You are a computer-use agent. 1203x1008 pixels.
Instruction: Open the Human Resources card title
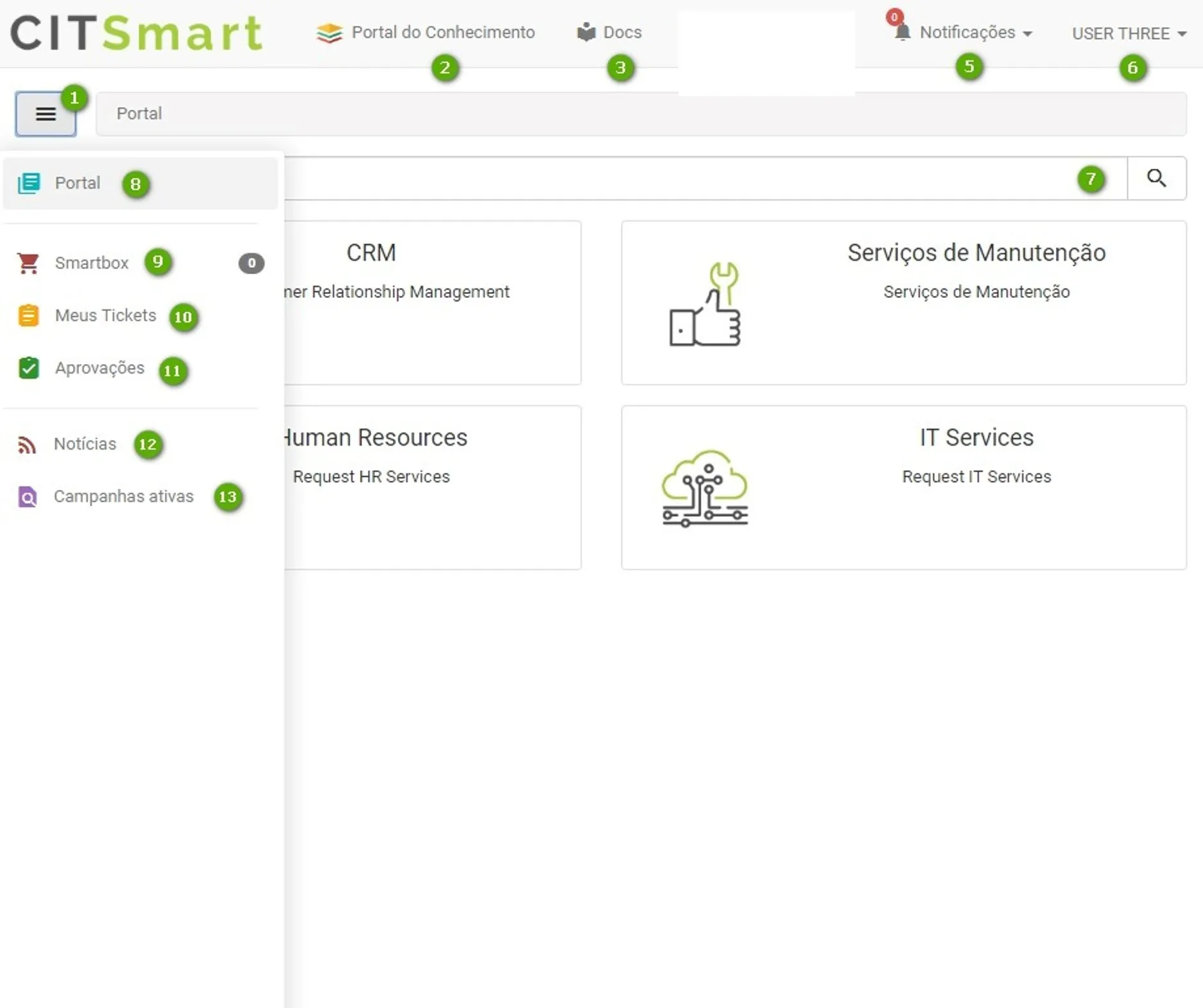pos(375,437)
